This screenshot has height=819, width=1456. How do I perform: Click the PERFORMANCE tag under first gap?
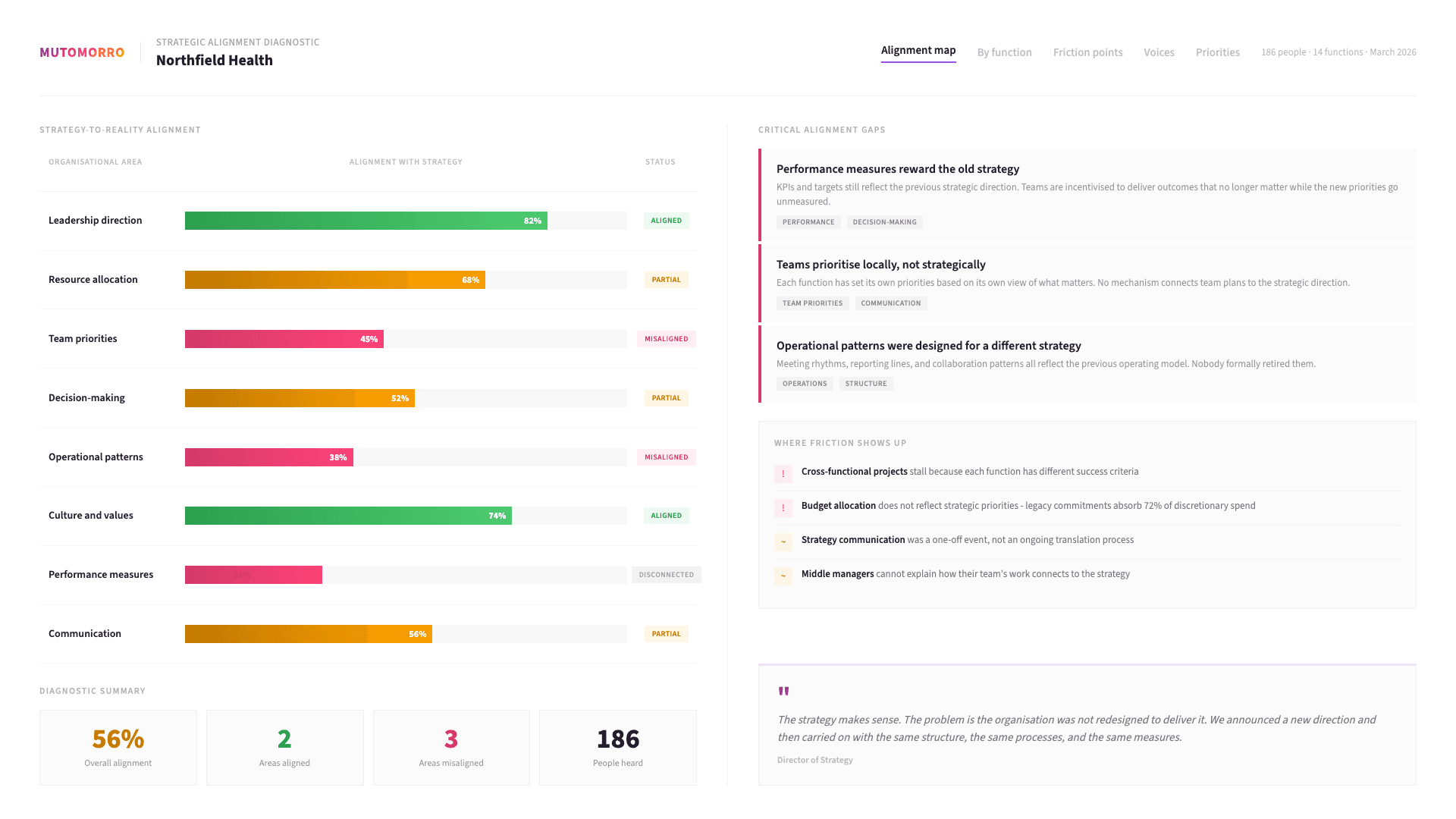(808, 222)
